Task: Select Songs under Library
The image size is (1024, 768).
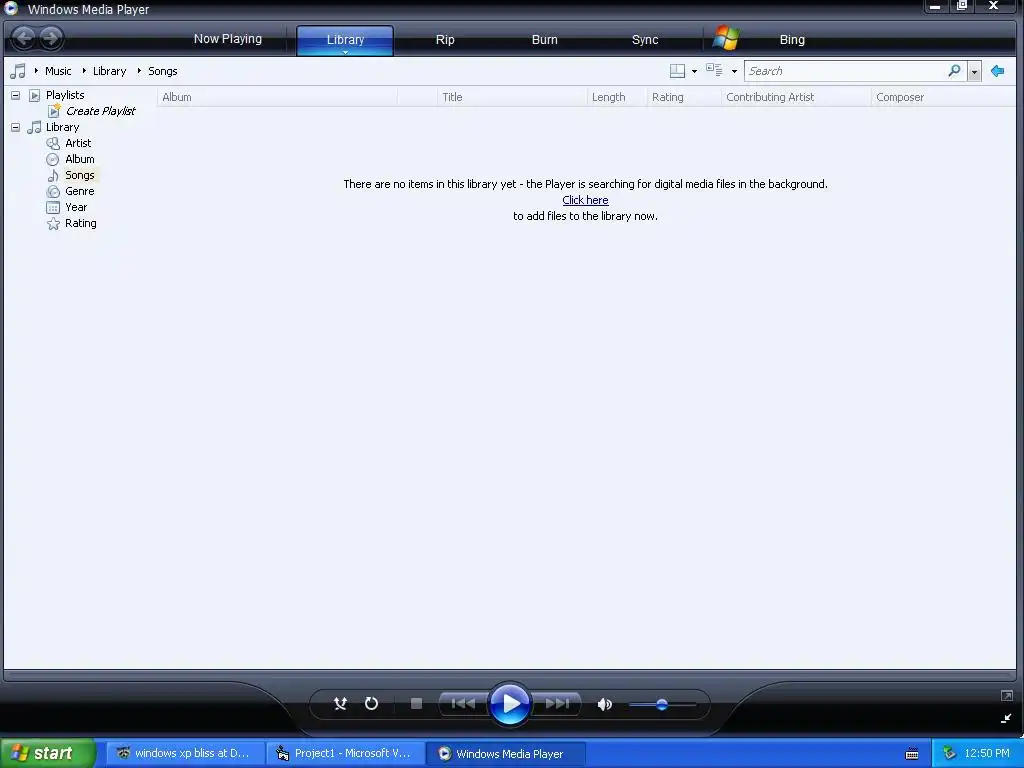Action: (80, 175)
